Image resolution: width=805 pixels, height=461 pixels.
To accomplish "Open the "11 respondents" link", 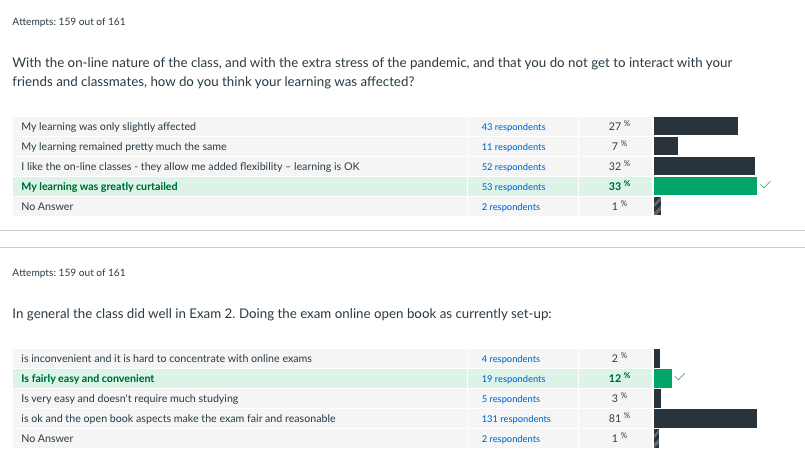I will click(x=513, y=147).
